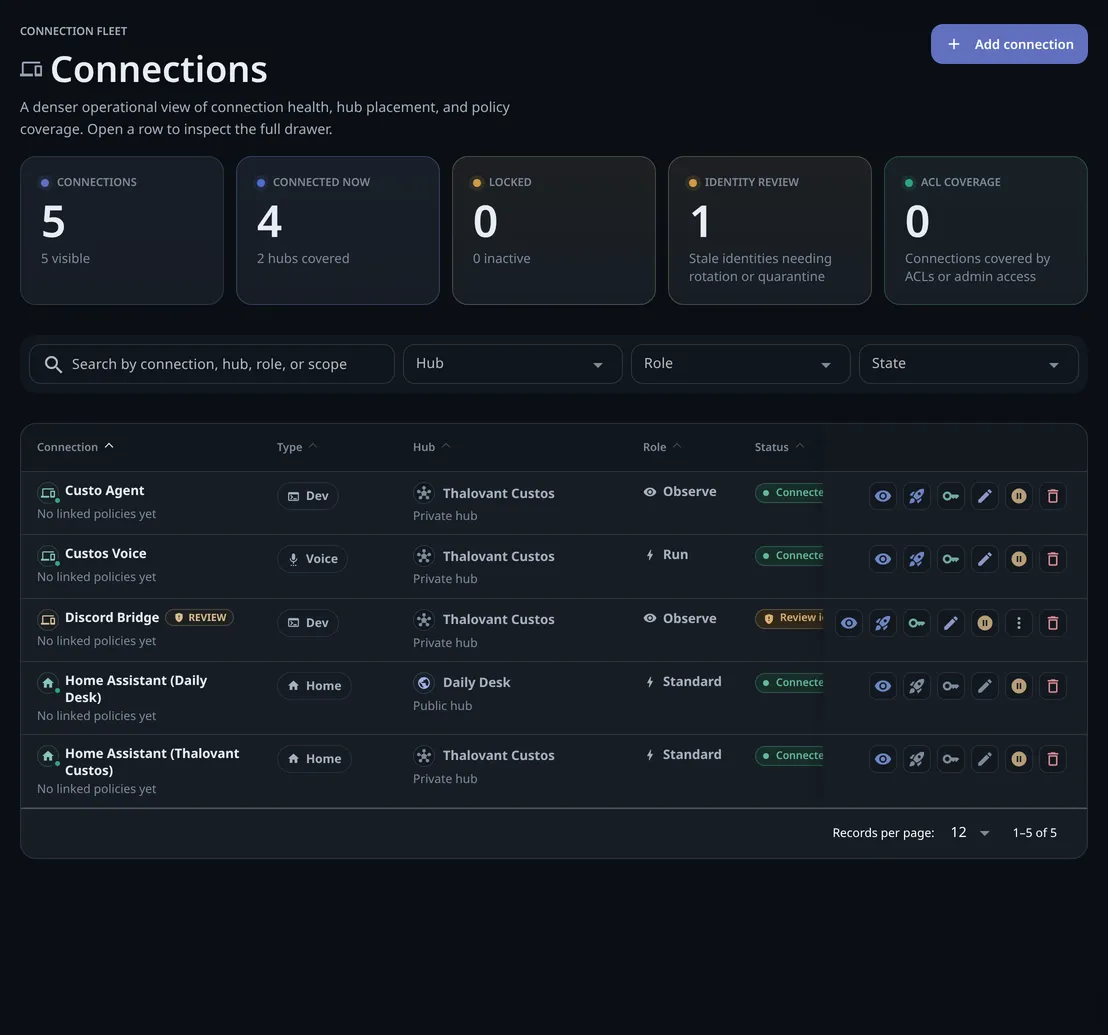Viewport: 1108px width, 1035px height.
Task: Click key icon for Home Assistant (Thalovant Custos)
Action: pos(950,759)
